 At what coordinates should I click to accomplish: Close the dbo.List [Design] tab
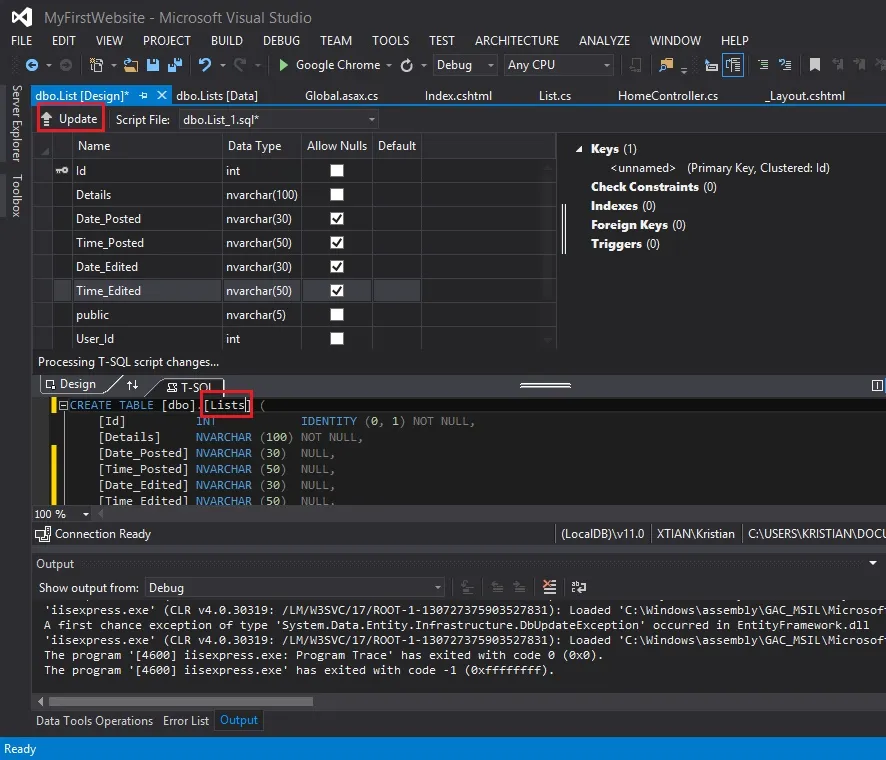coord(162,95)
